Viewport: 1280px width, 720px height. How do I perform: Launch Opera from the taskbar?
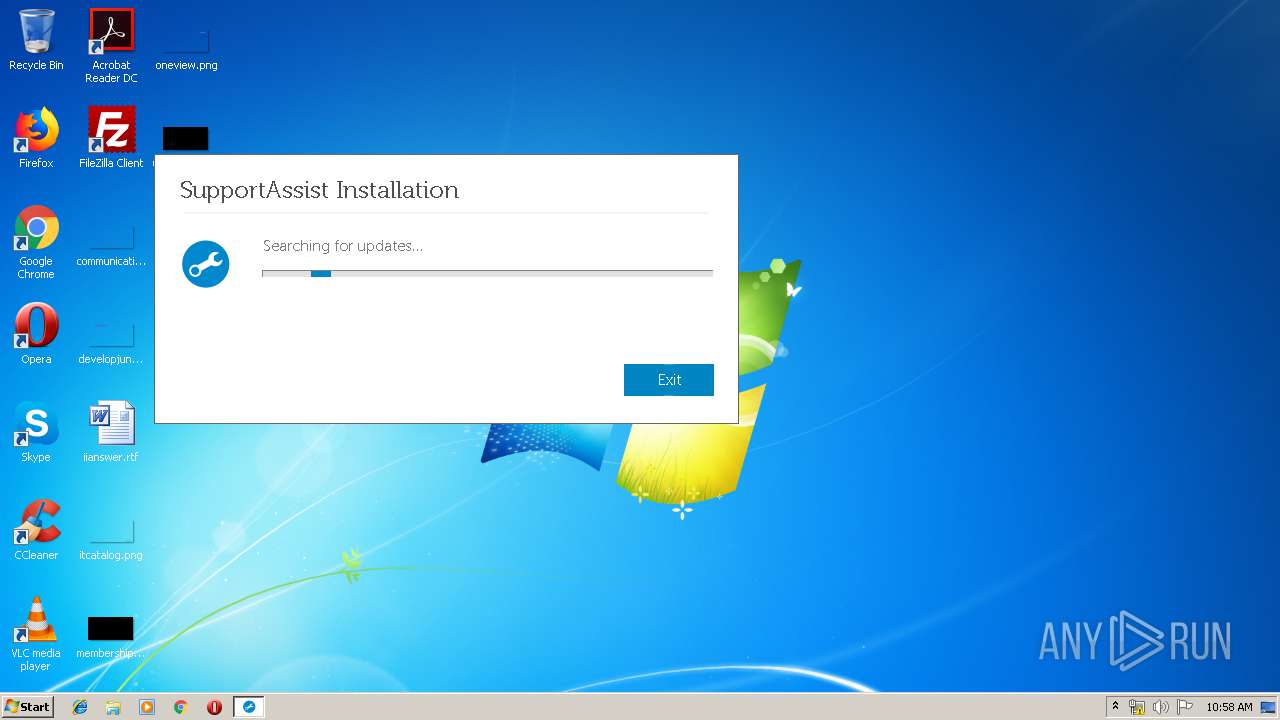coord(214,707)
